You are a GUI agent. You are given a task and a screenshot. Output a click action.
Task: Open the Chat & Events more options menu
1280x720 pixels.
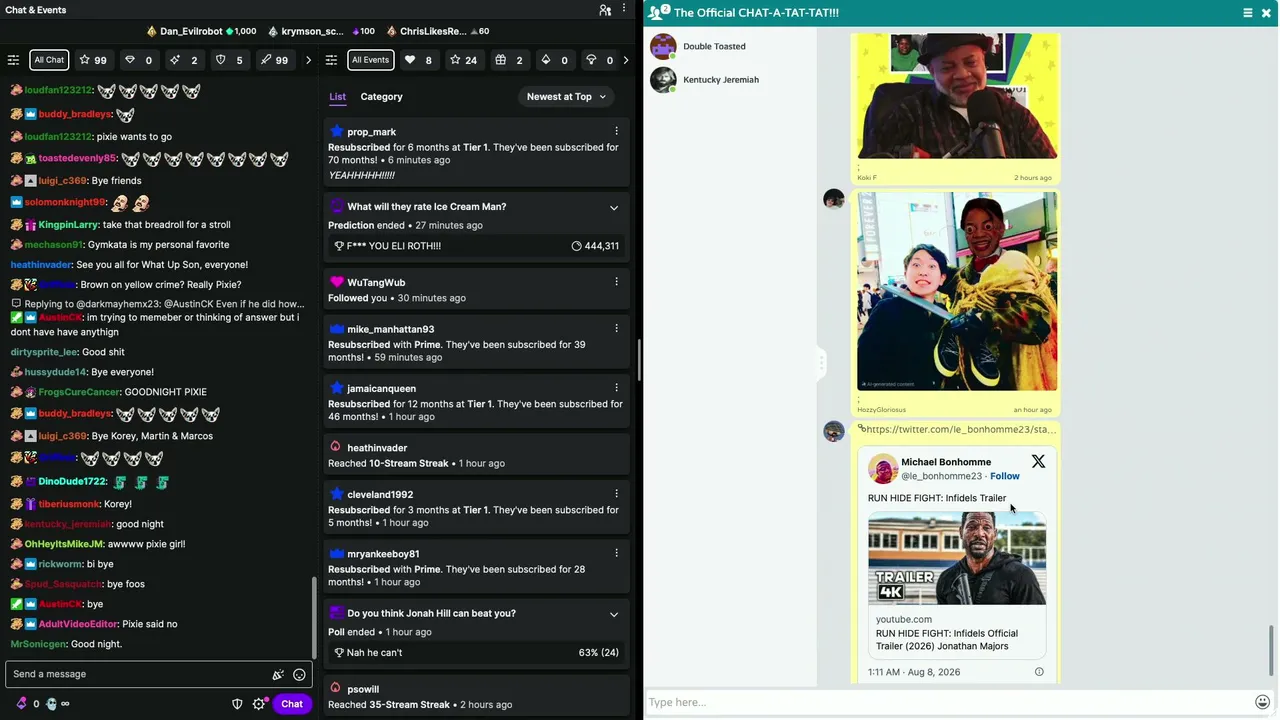pyautogui.click(x=625, y=10)
